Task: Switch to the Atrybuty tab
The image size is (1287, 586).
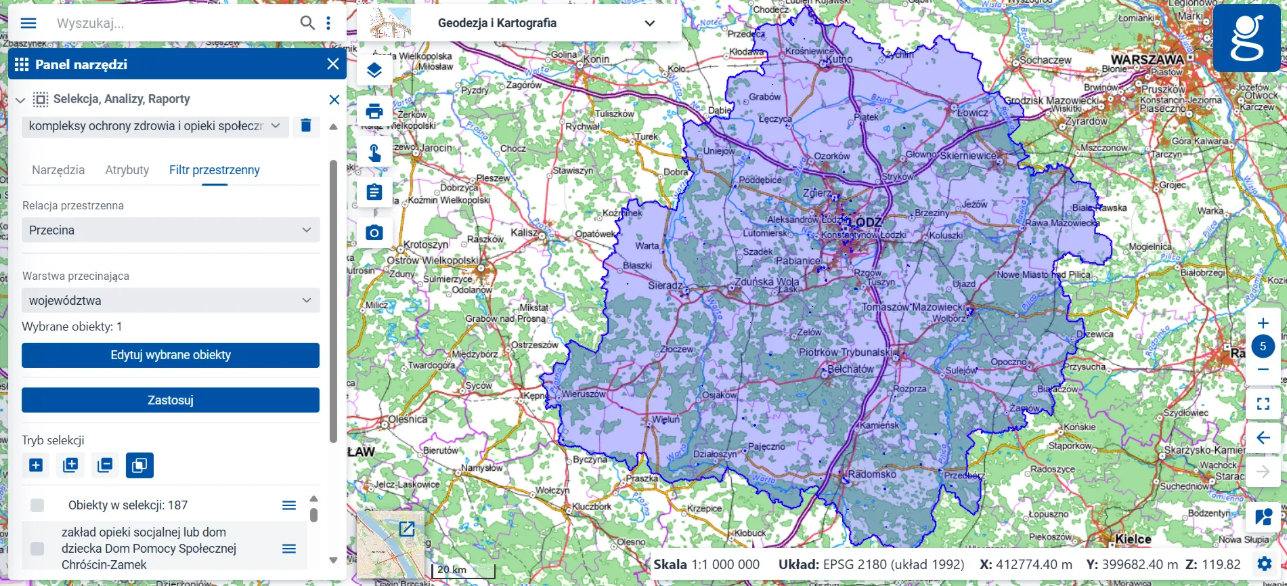Action: (x=127, y=170)
